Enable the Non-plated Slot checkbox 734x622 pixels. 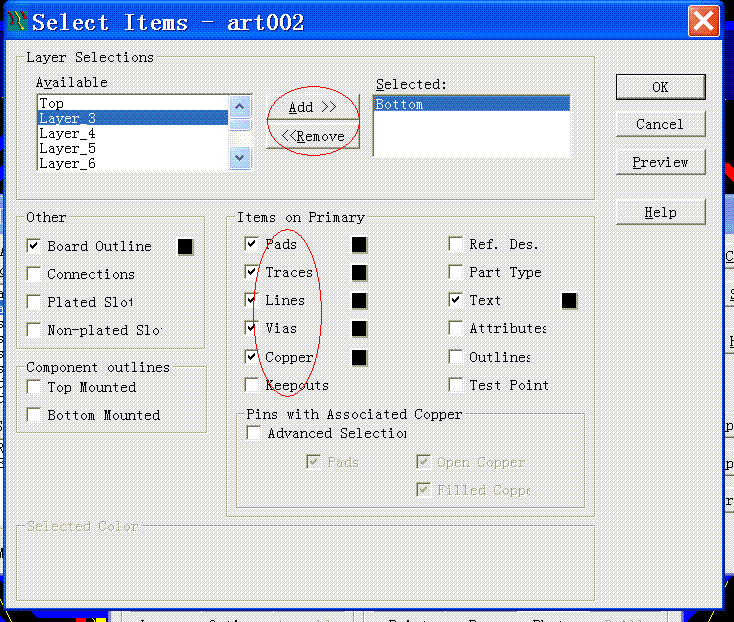[33, 330]
